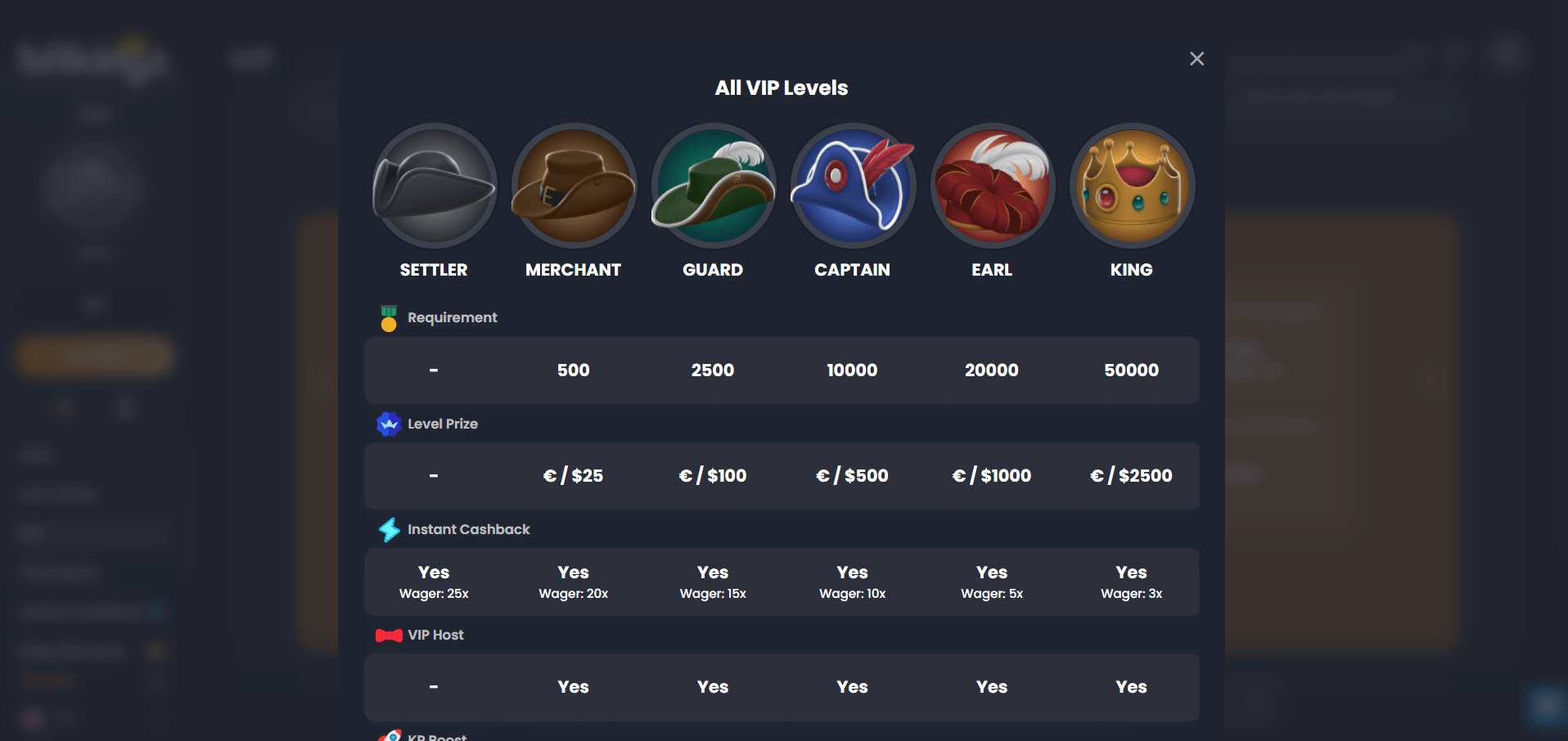The image size is (1568, 741).
Task: Click the 50000 requirement value
Action: [1132, 370]
